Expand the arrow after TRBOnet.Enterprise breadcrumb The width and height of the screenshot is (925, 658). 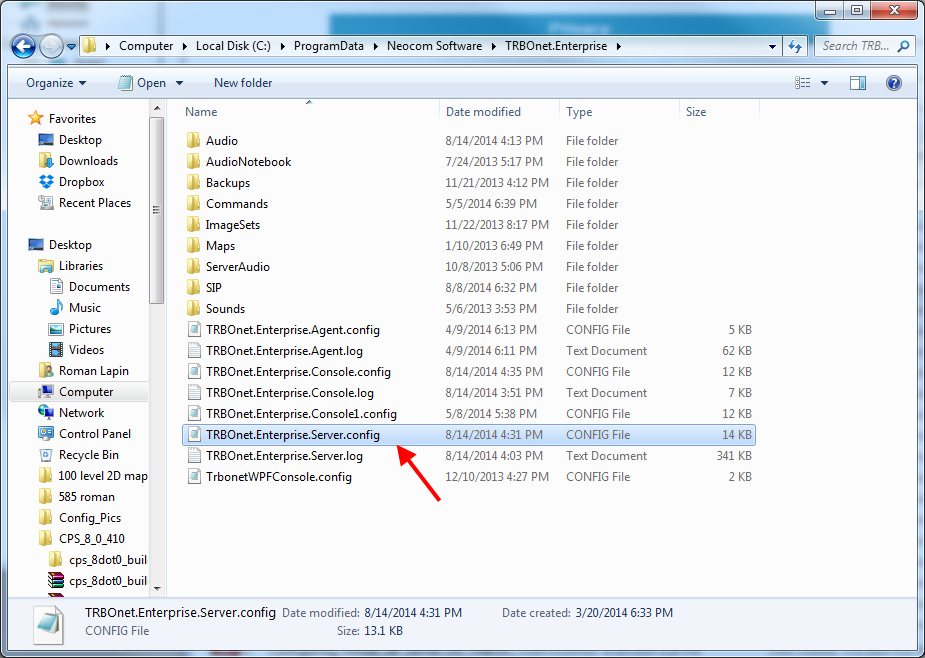[x=619, y=46]
